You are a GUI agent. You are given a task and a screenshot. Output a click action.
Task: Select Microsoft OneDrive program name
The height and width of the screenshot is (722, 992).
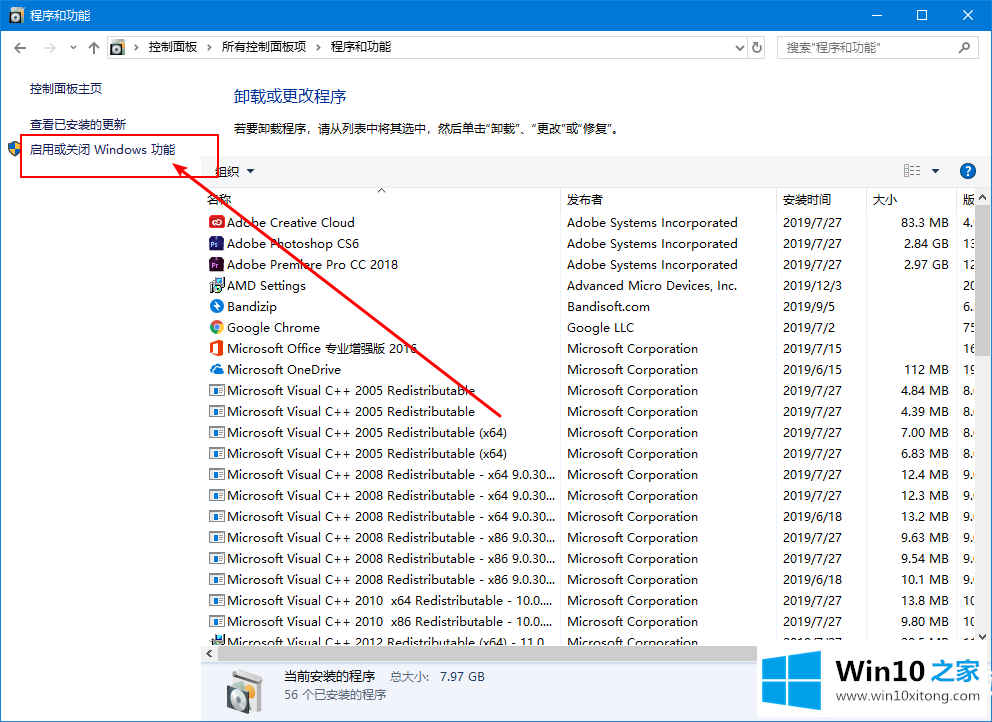(283, 369)
